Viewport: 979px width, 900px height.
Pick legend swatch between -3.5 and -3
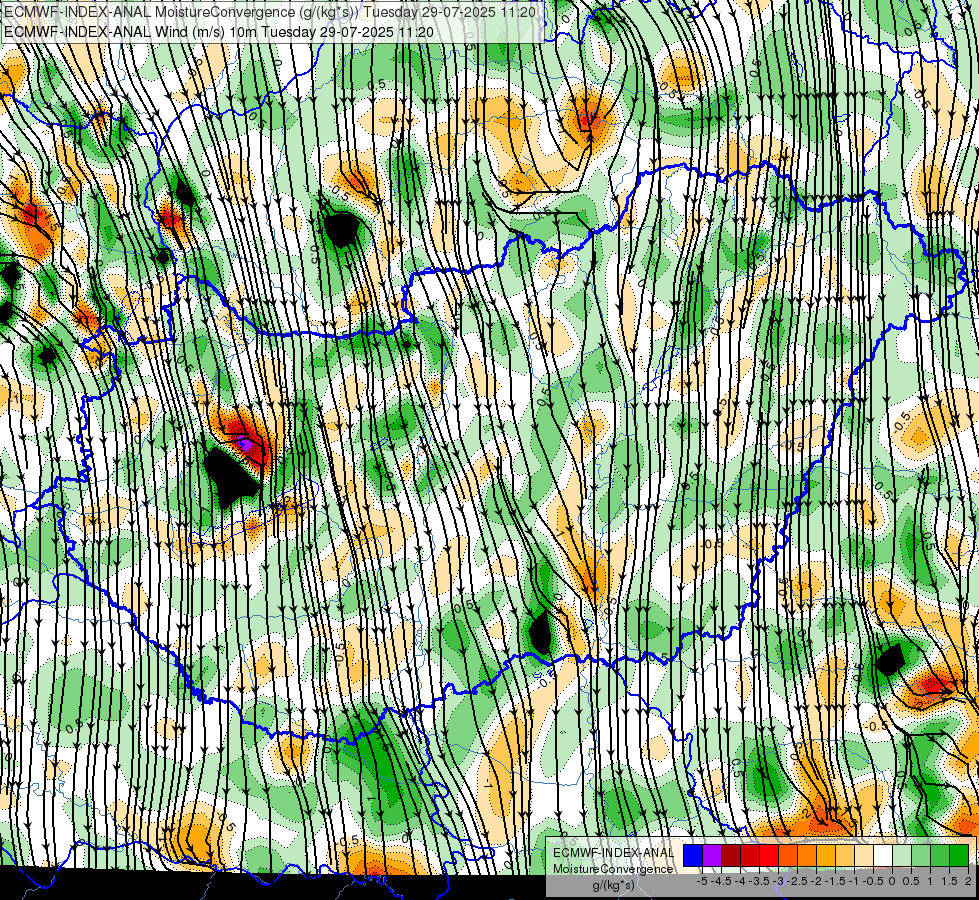pyautogui.click(x=769, y=855)
